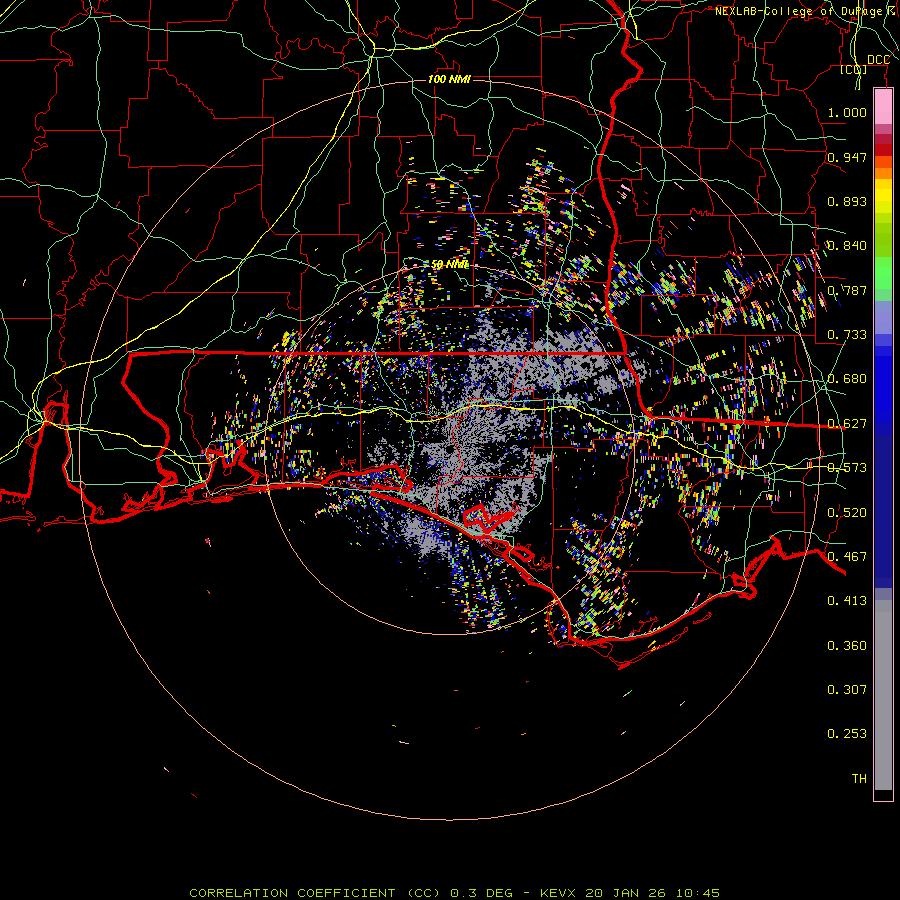
Task: Click the CORRELATION COEFFICIENT title text
Action: pyautogui.click(x=292, y=893)
